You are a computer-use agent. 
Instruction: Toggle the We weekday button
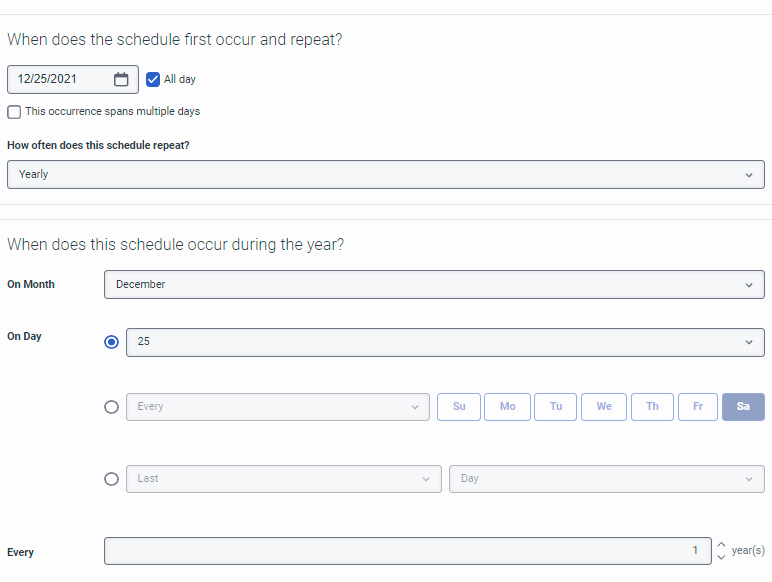pyautogui.click(x=604, y=407)
